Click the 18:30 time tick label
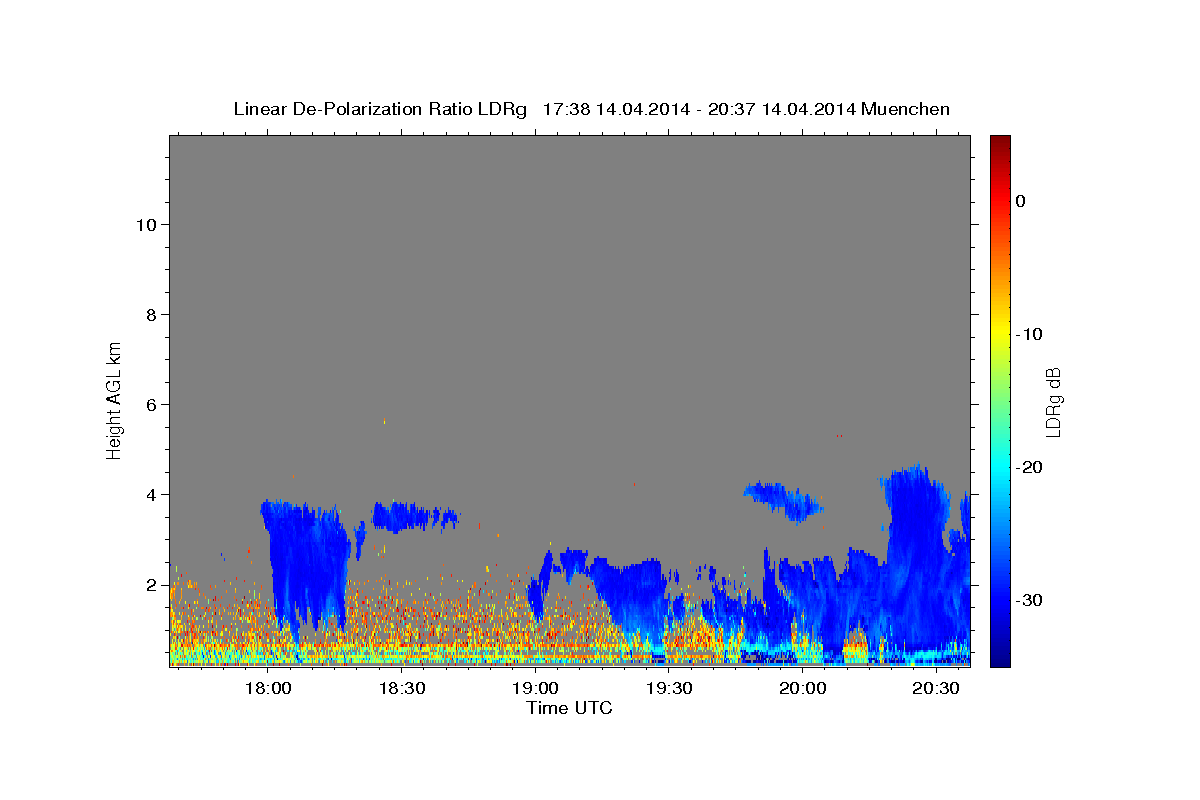The width and height of the screenshot is (1200, 800). click(402, 688)
